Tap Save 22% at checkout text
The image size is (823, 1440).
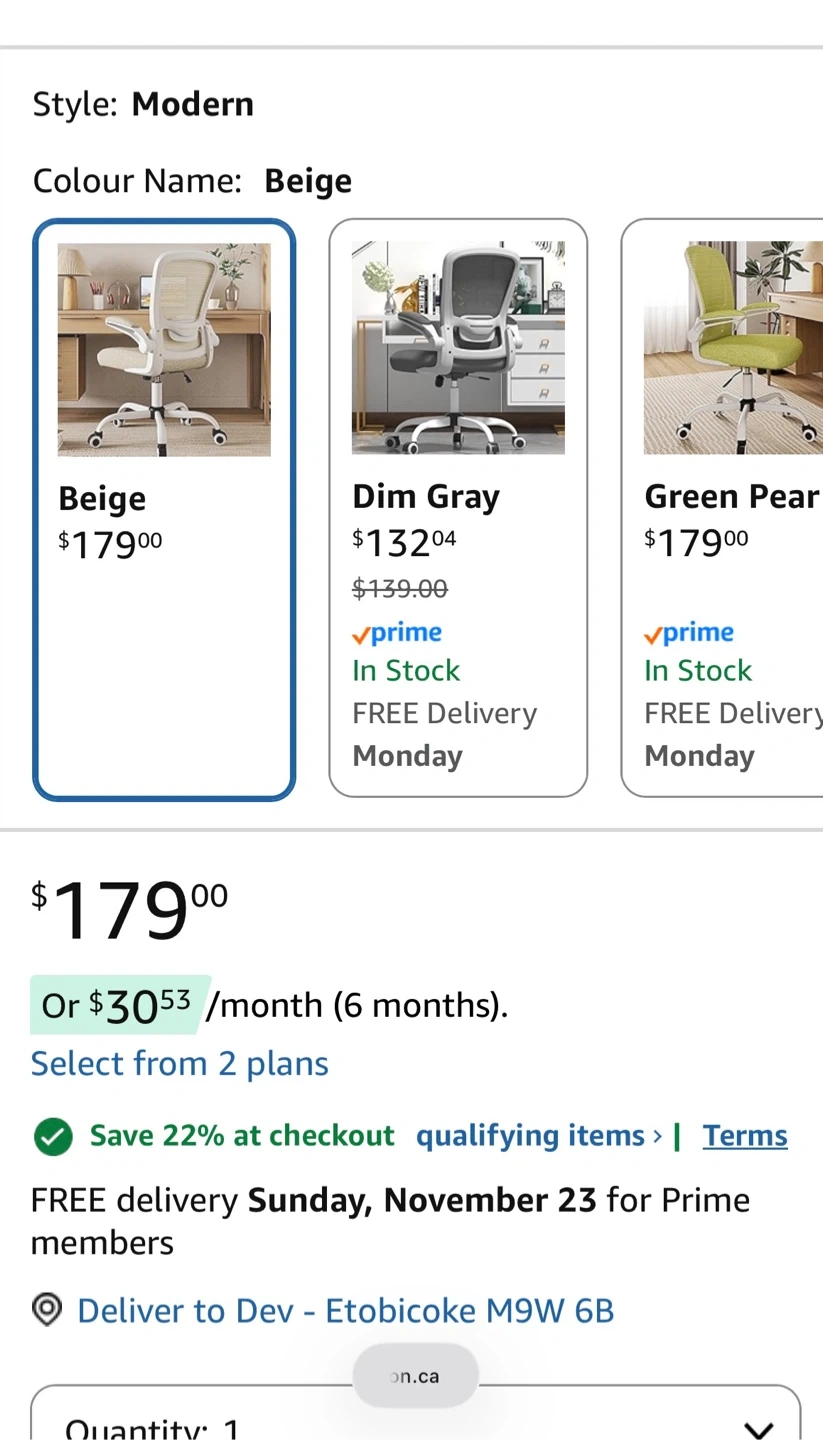(x=242, y=1136)
